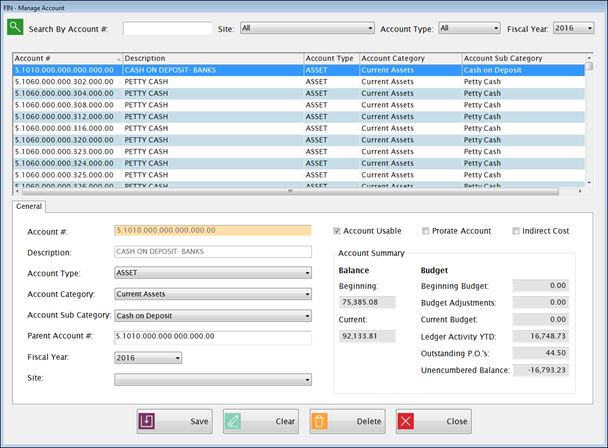Click the scroll right arrow of account list
Viewport: 608px width, 448px height.
click(x=580, y=191)
